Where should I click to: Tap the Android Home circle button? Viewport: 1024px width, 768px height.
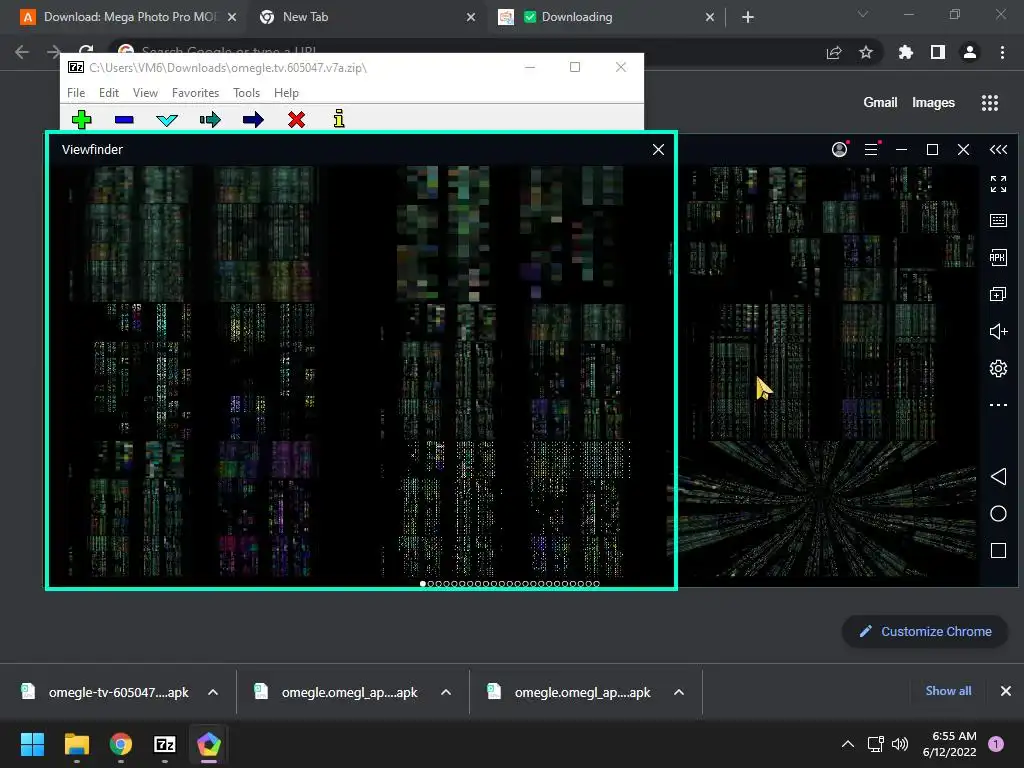click(x=998, y=514)
